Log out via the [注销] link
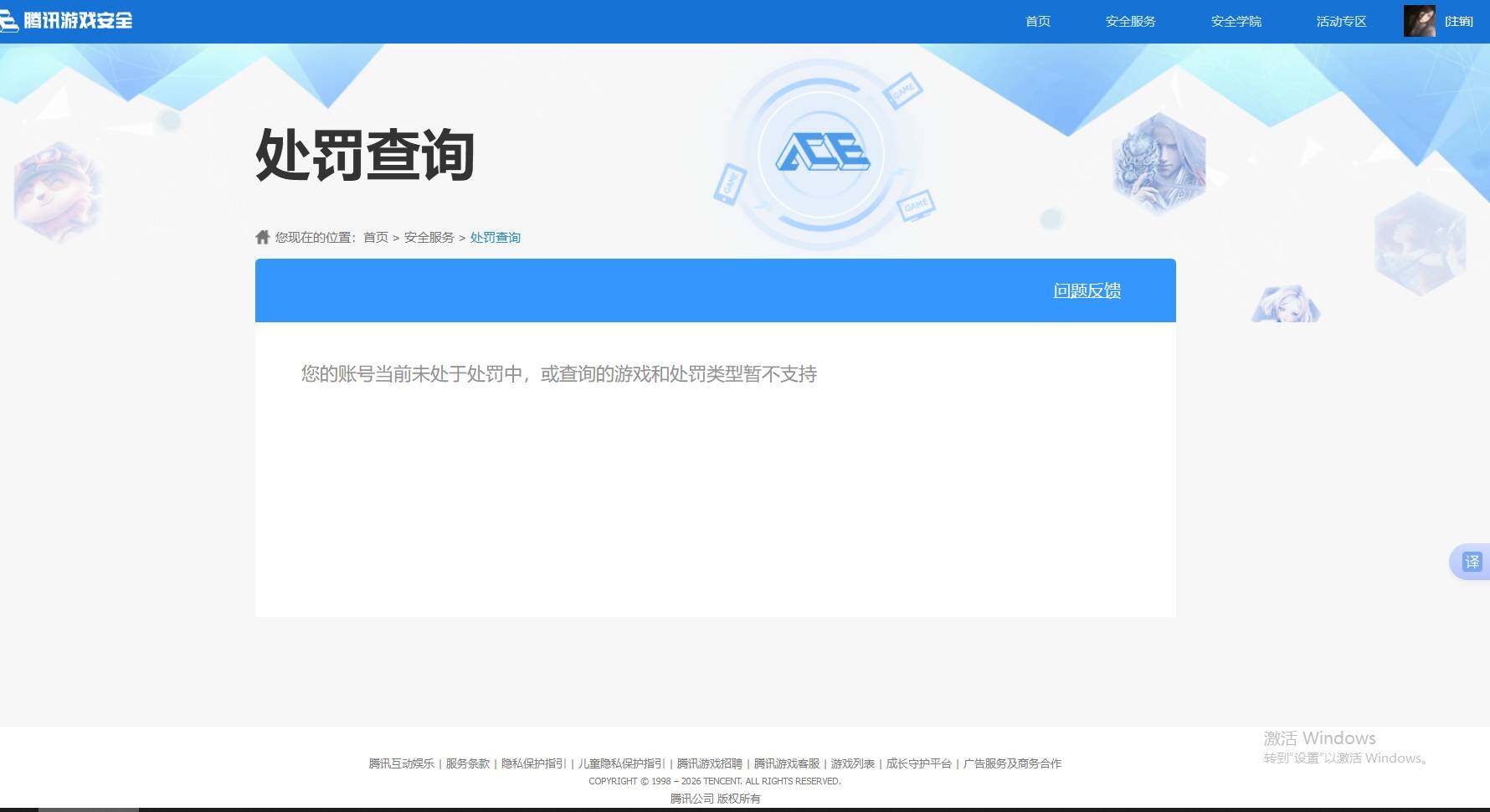Viewport: 1490px width, 812px height. [1460, 21]
